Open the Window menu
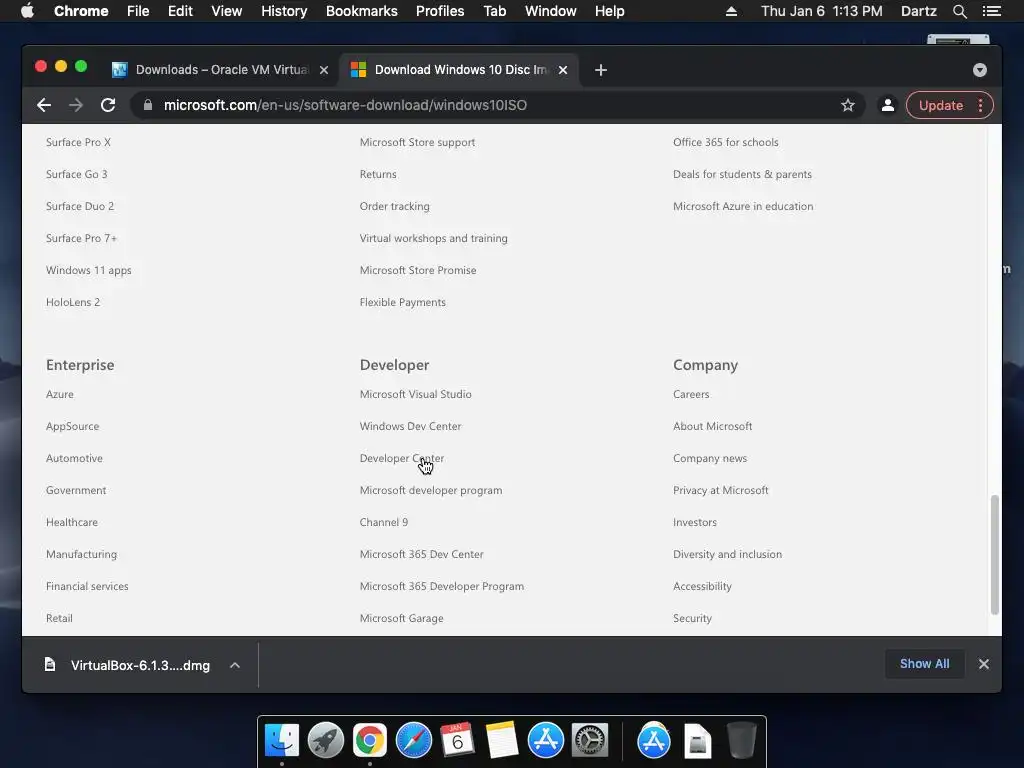 (551, 11)
